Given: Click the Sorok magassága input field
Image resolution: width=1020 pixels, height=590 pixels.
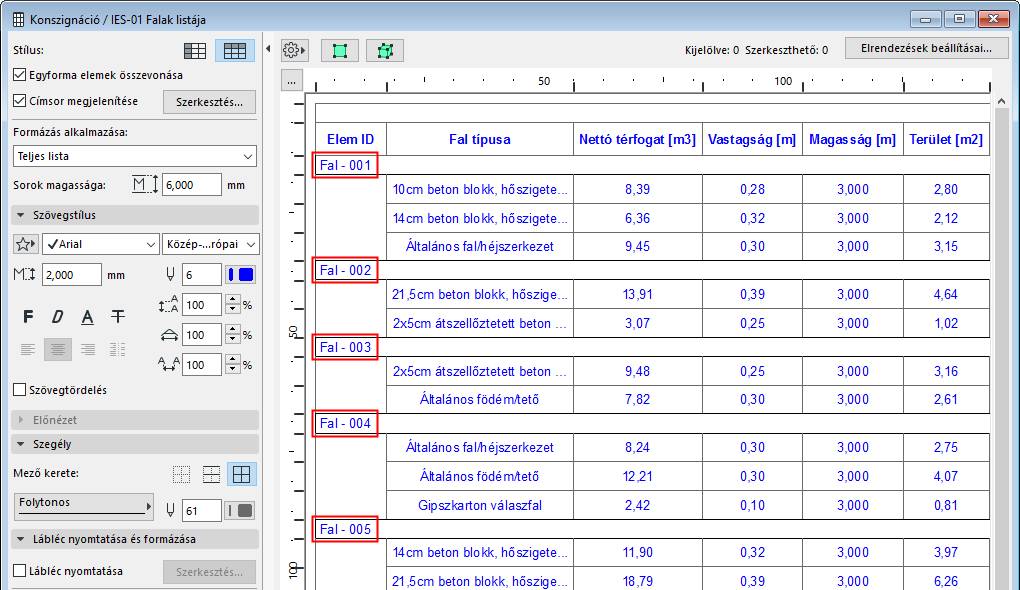Looking at the screenshot, I should pyautogui.click(x=191, y=185).
